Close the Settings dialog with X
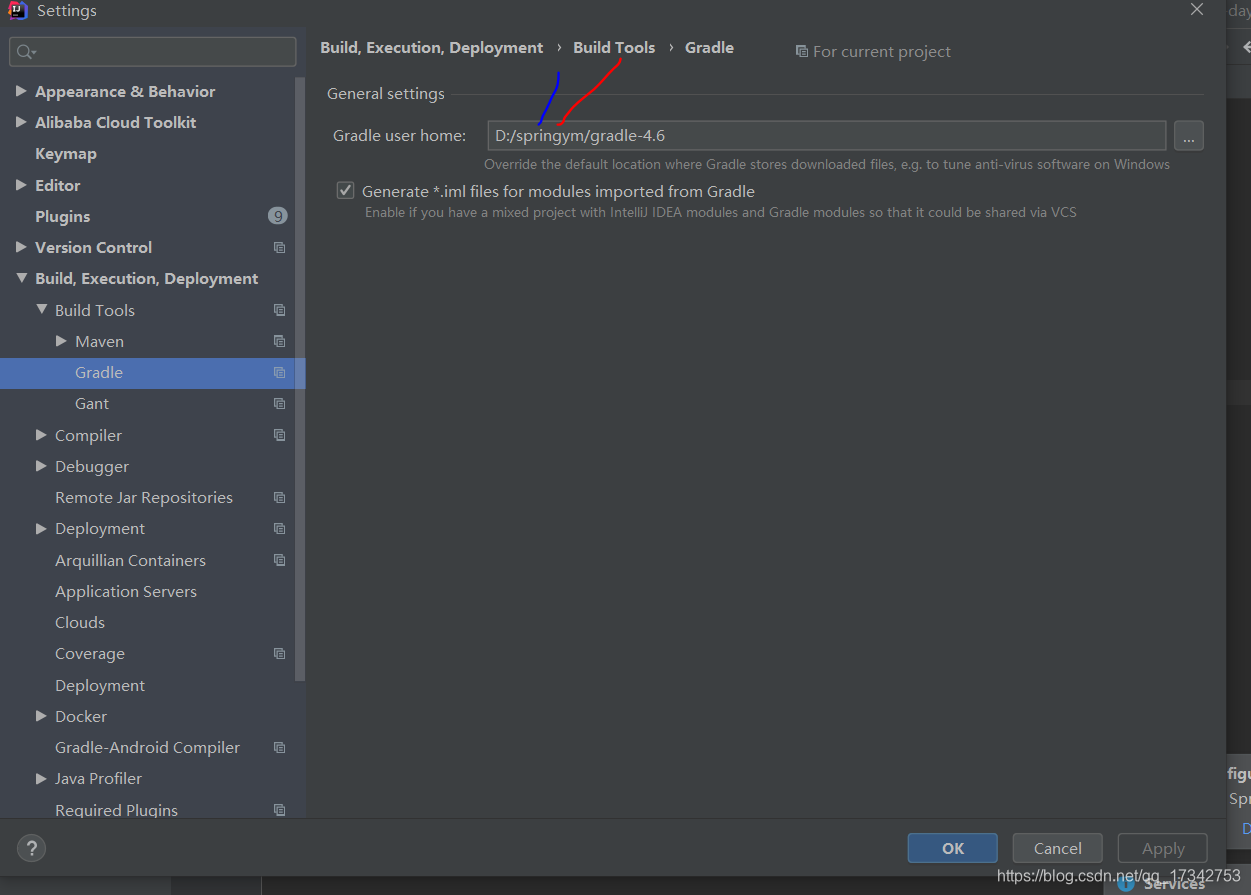 (x=1197, y=9)
